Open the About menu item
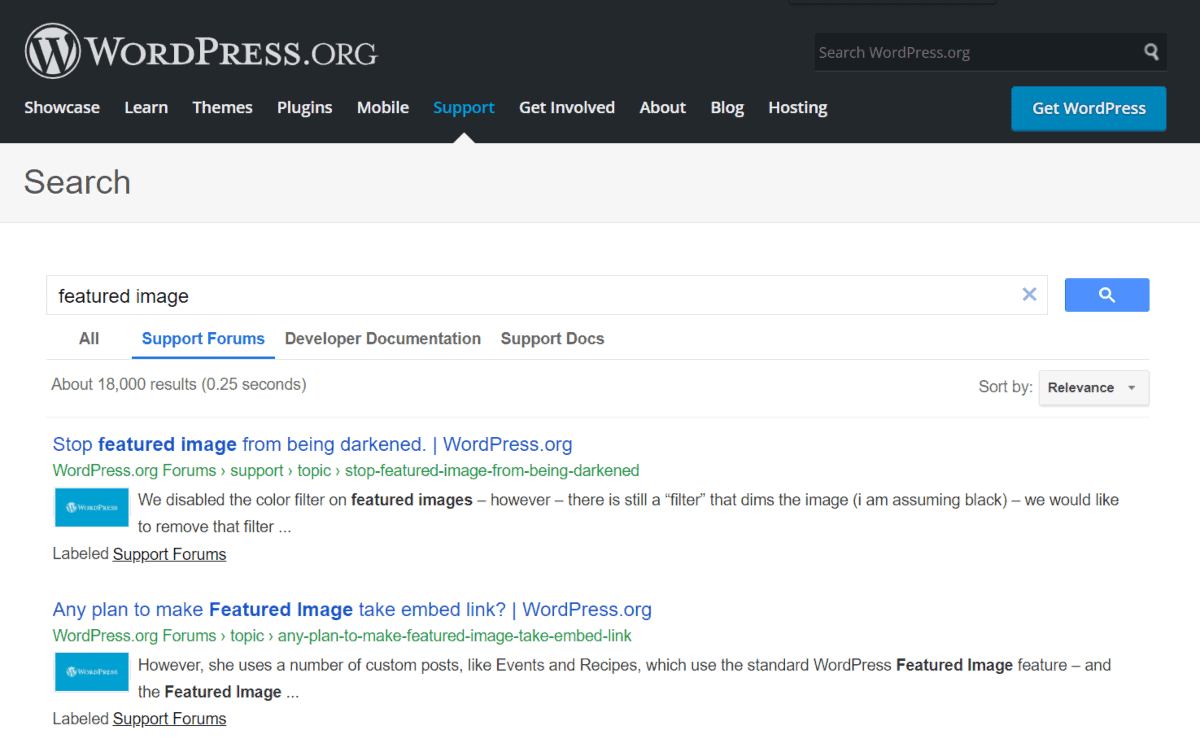The width and height of the screenshot is (1200, 739). [x=663, y=108]
